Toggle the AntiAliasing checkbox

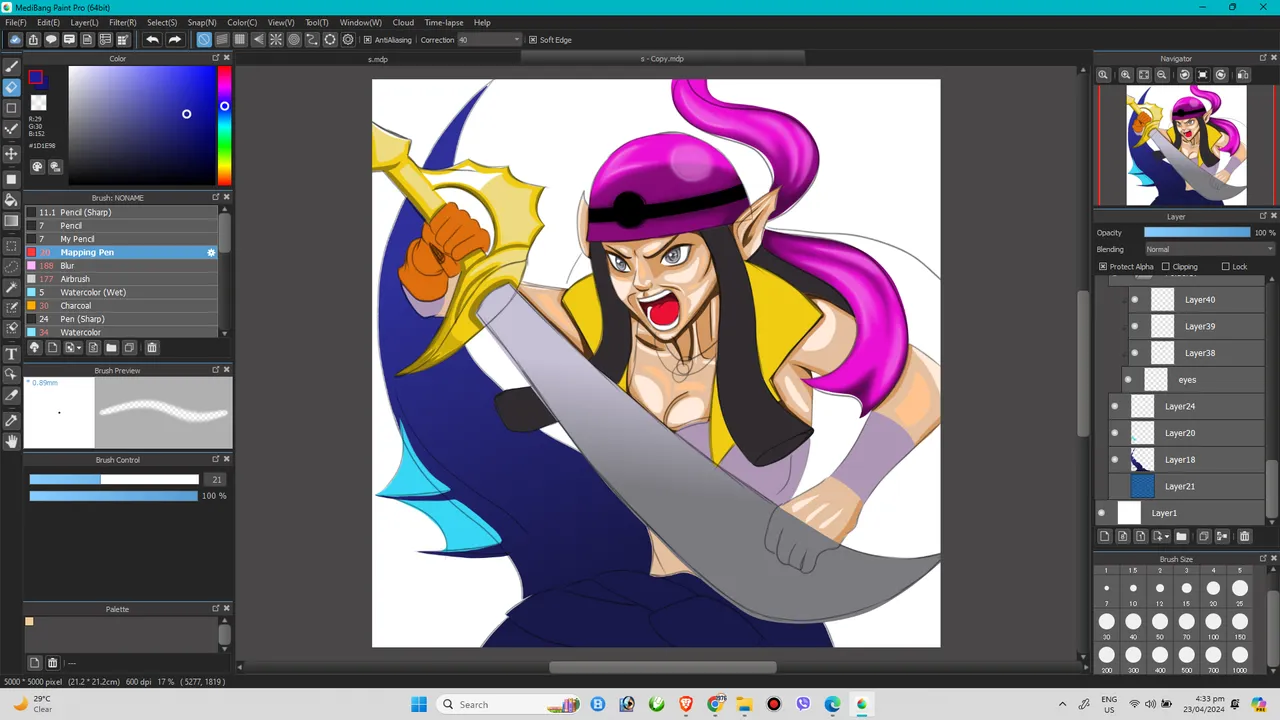(x=367, y=40)
